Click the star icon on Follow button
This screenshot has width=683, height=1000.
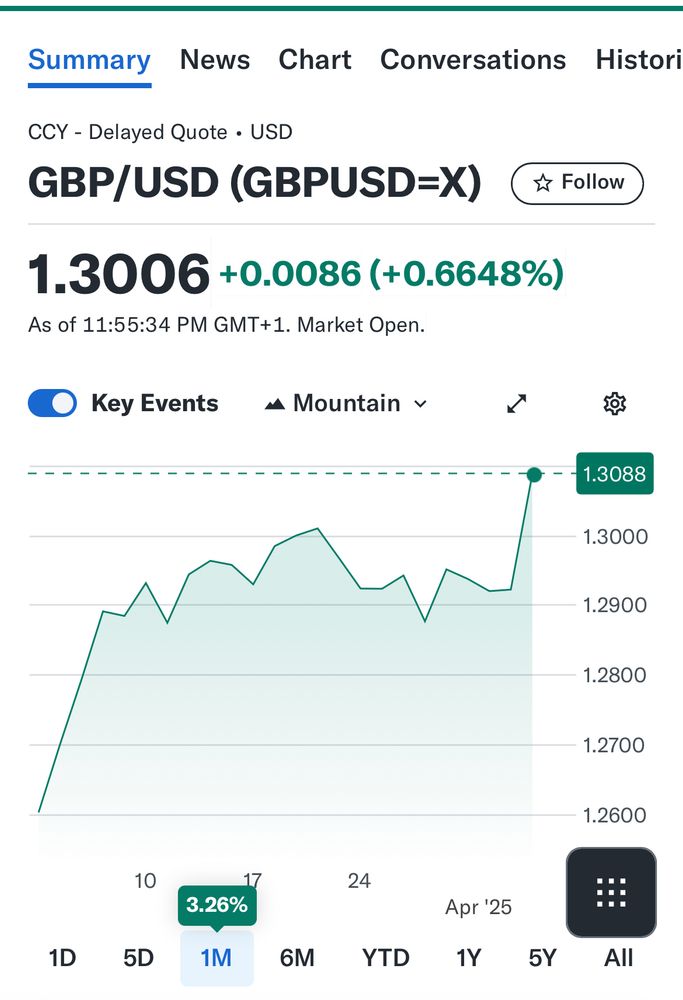pyautogui.click(x=543, y=183)
